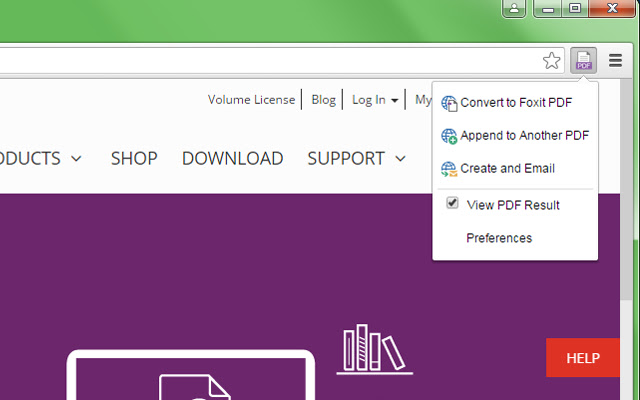Expand the PRODUCTS menu chevron
Image resolution: width=640 pixels, height=400 pixels.
76,159
